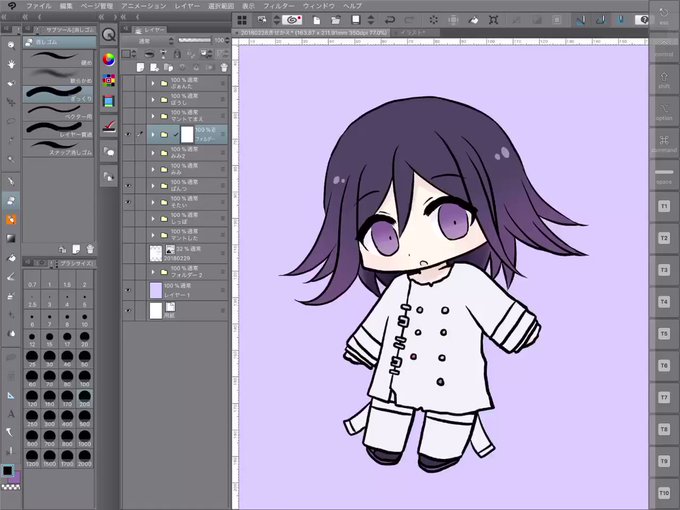Image resolution: width=680 pixels, height=510 pixels.
Task: Open the color wheel palette
Action: pyautogui.click(x=109, y=59)
